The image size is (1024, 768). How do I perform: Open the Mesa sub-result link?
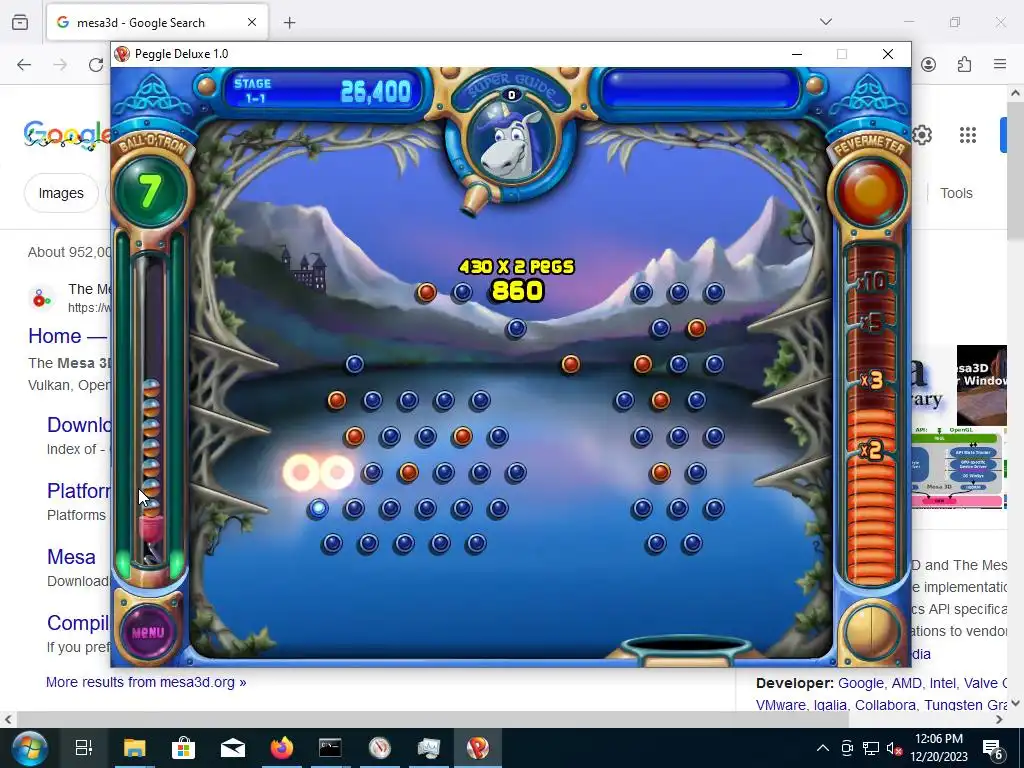click(71, 556)
